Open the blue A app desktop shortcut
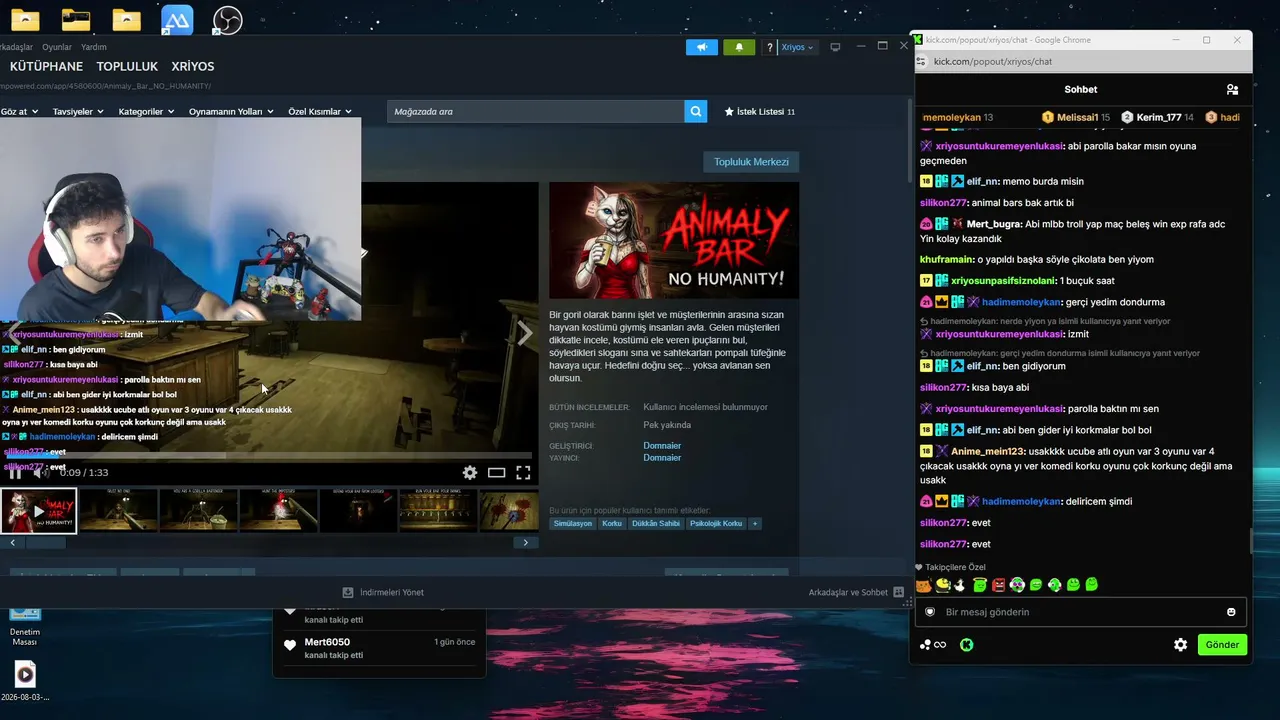Image resolution: width=1280 pixels, height=720 pixels. pyautogui.click(x=177, y=20)
